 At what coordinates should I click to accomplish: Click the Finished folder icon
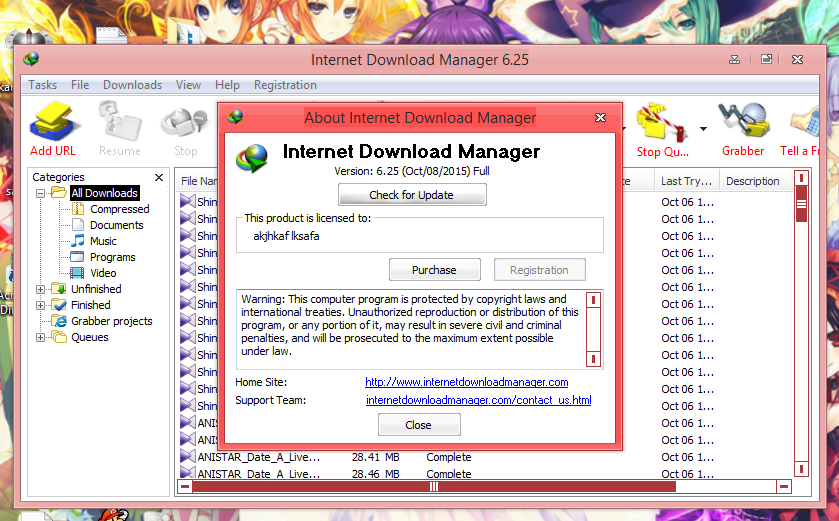[59, 305]
